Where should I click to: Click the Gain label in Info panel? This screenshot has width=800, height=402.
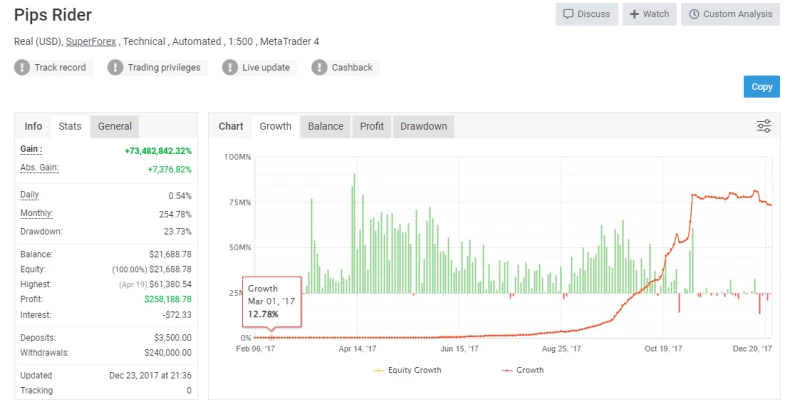tap(31, 149)
